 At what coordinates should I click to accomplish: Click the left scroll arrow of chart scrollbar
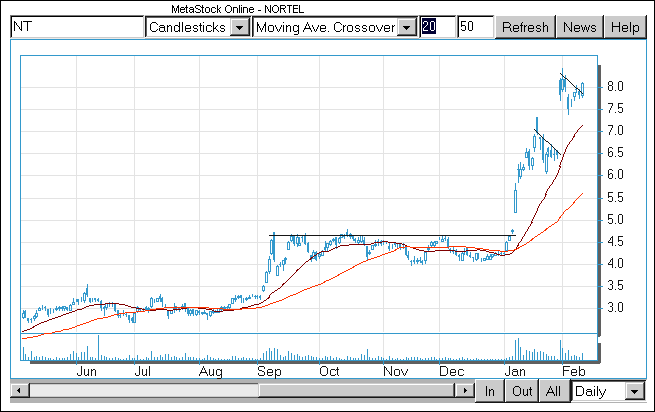click(x=19, y=391)
